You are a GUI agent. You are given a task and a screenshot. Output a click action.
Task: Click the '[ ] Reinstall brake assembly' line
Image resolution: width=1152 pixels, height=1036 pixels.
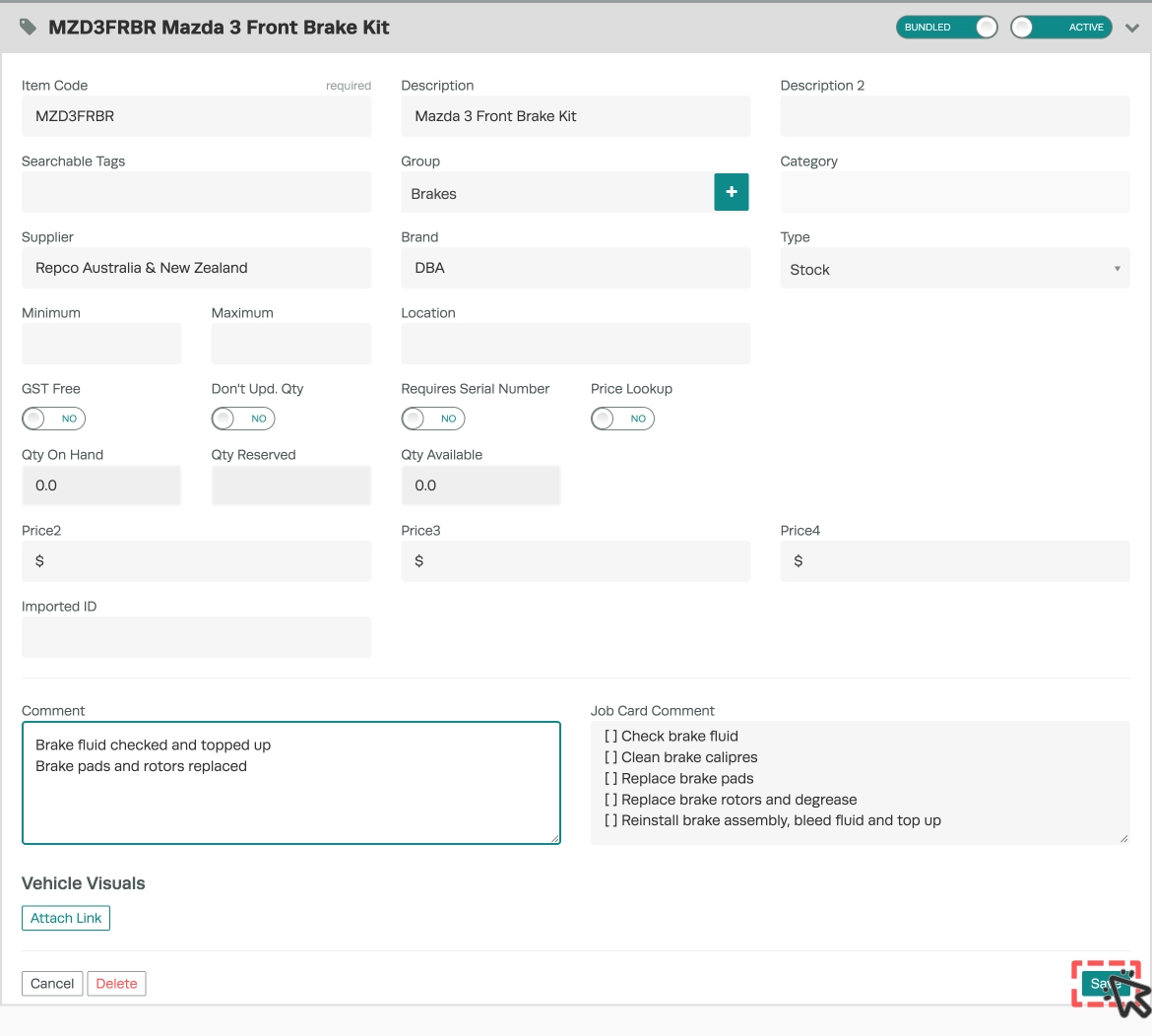click(772, 820)
